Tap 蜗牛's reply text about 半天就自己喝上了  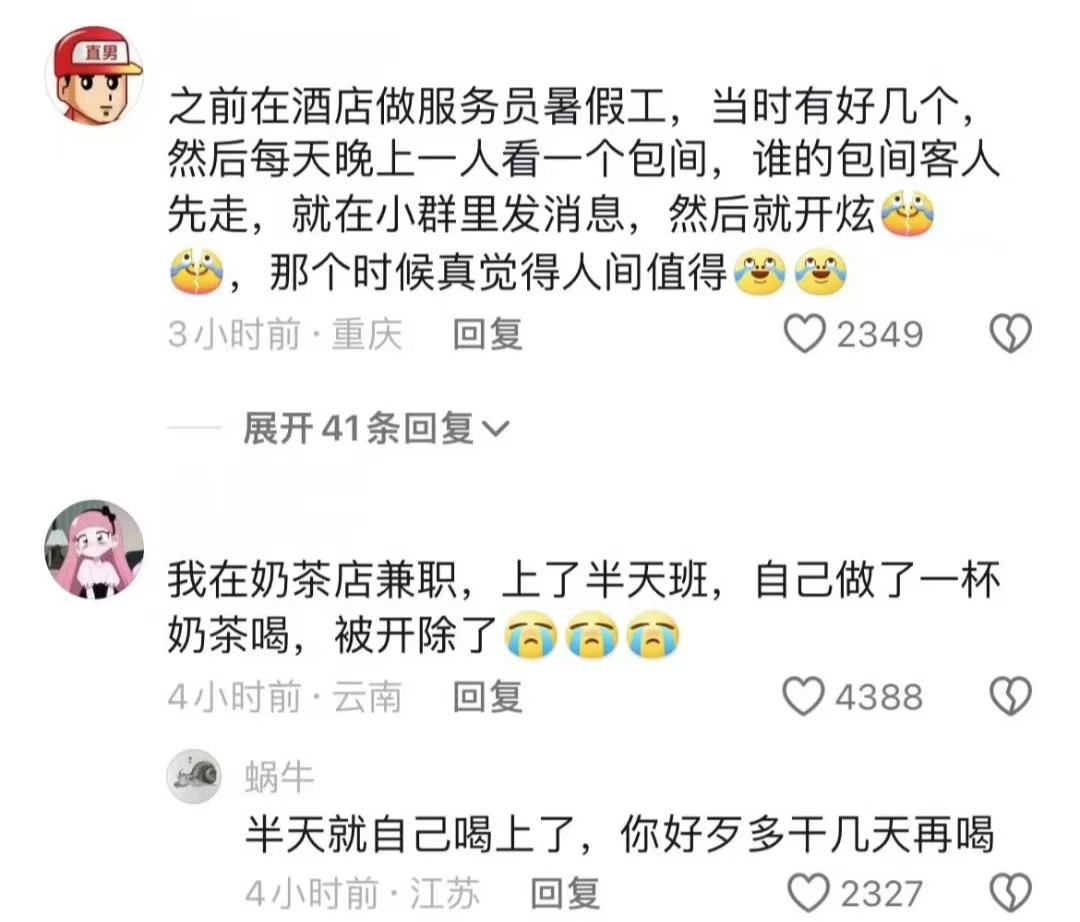(620, 835)
